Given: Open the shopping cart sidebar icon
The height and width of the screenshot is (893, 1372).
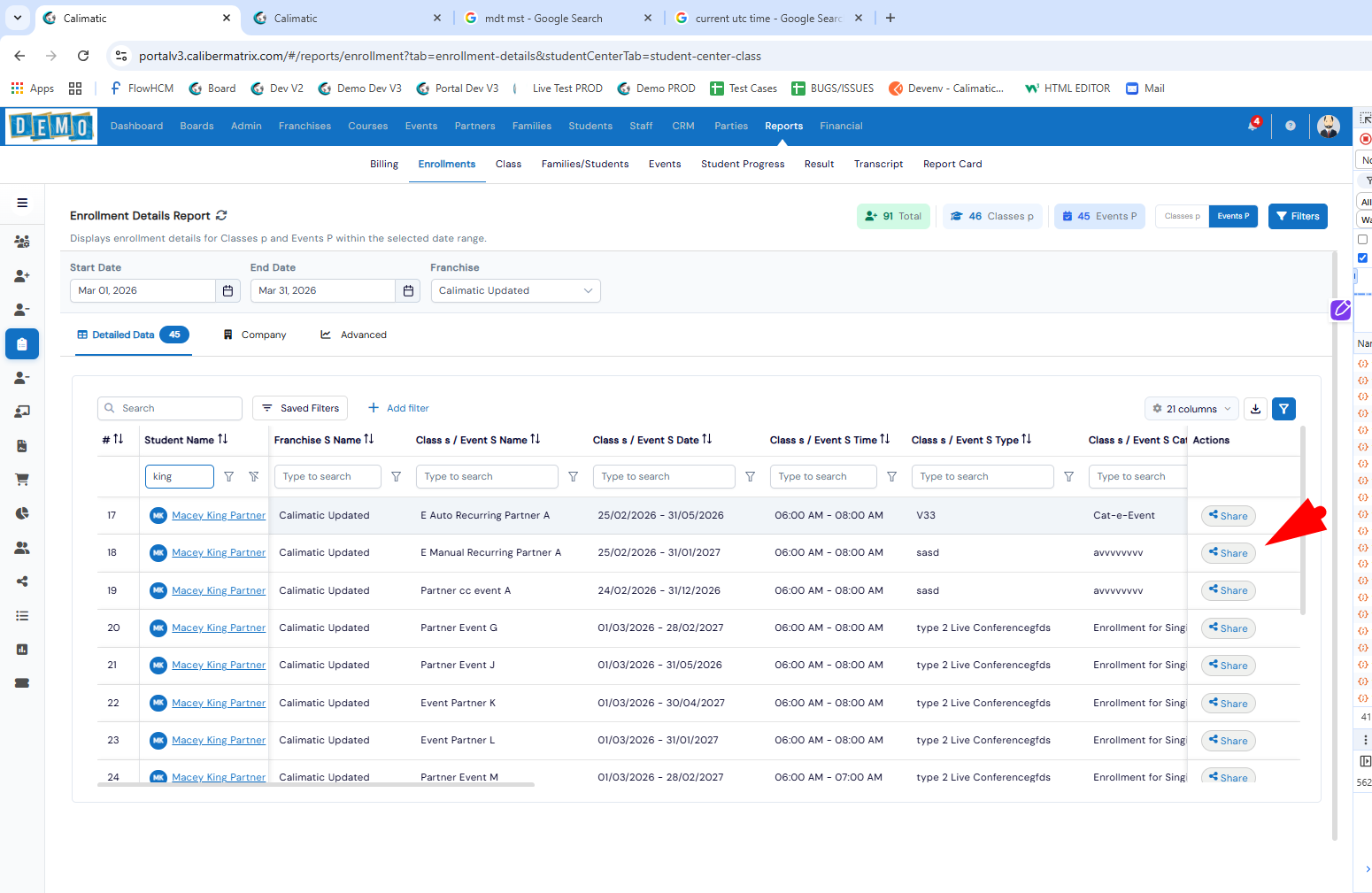Looking at the screenshot, I should [x=22, y=480].
